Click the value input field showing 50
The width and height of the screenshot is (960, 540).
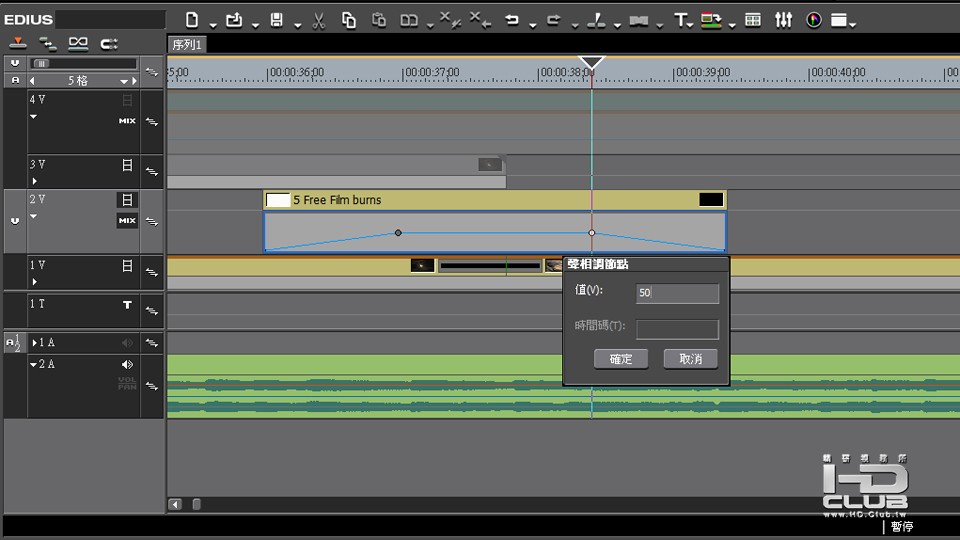point(677,294)
